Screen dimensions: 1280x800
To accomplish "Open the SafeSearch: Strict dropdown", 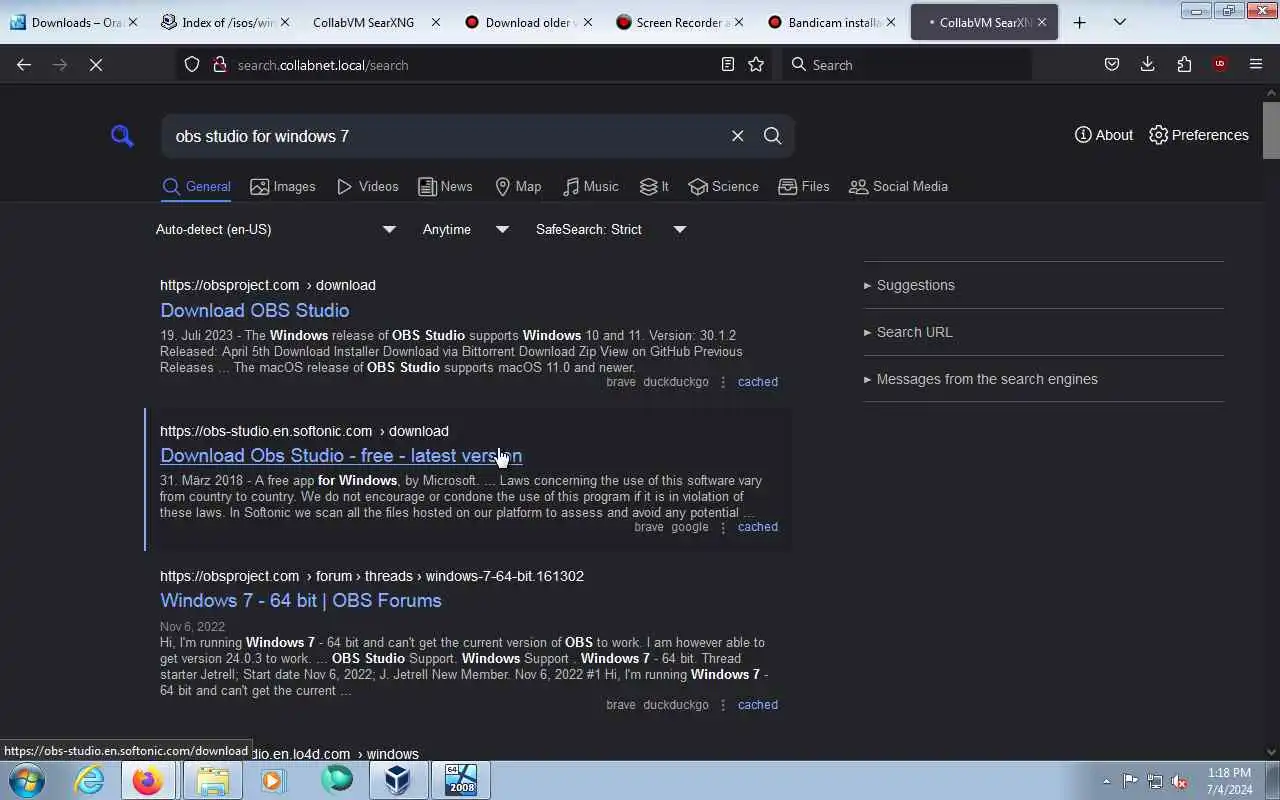I will pos(611,229).
